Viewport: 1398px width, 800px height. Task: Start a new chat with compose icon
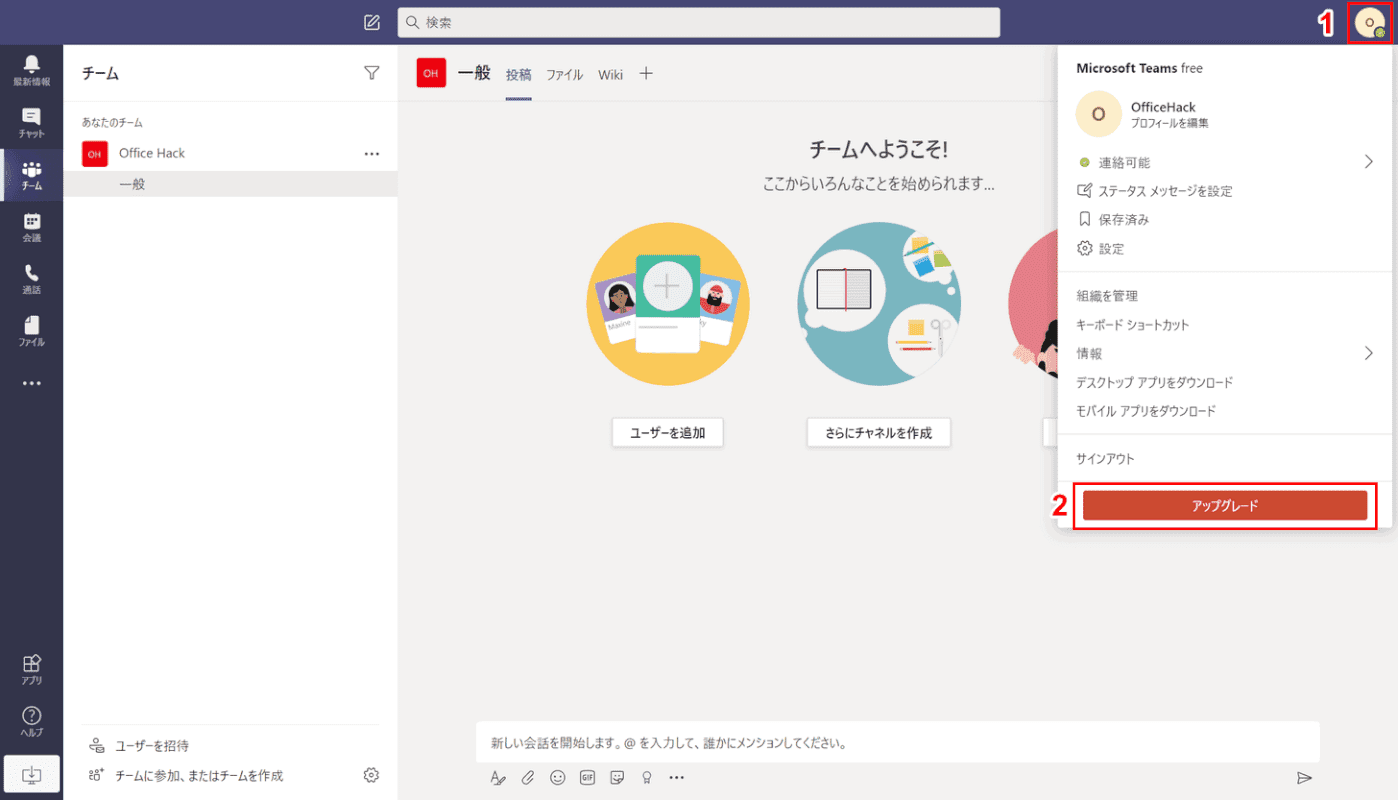(x=372, y=22)
